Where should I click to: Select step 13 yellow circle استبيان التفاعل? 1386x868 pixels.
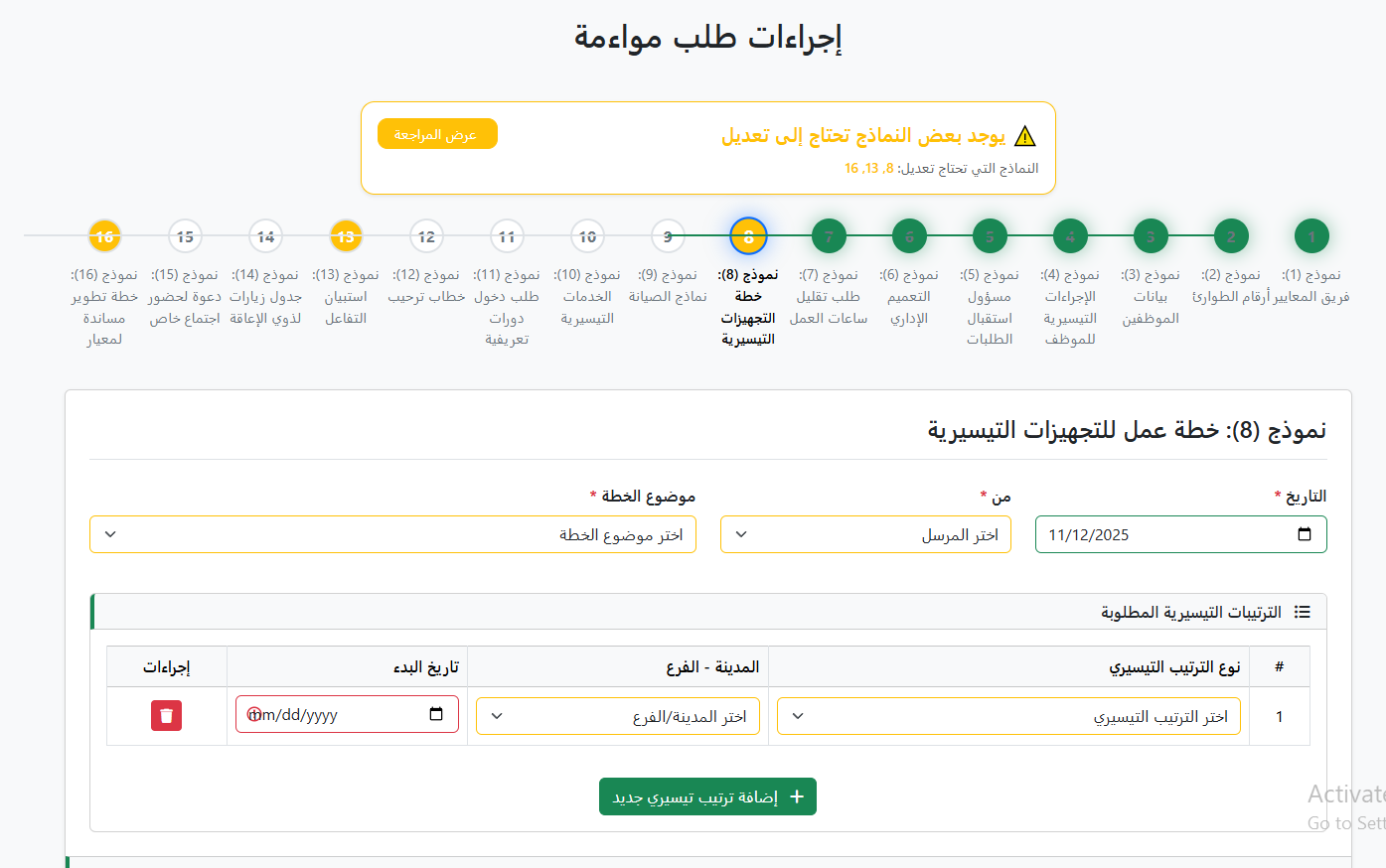pyautogui.click(x=346, y=236)
